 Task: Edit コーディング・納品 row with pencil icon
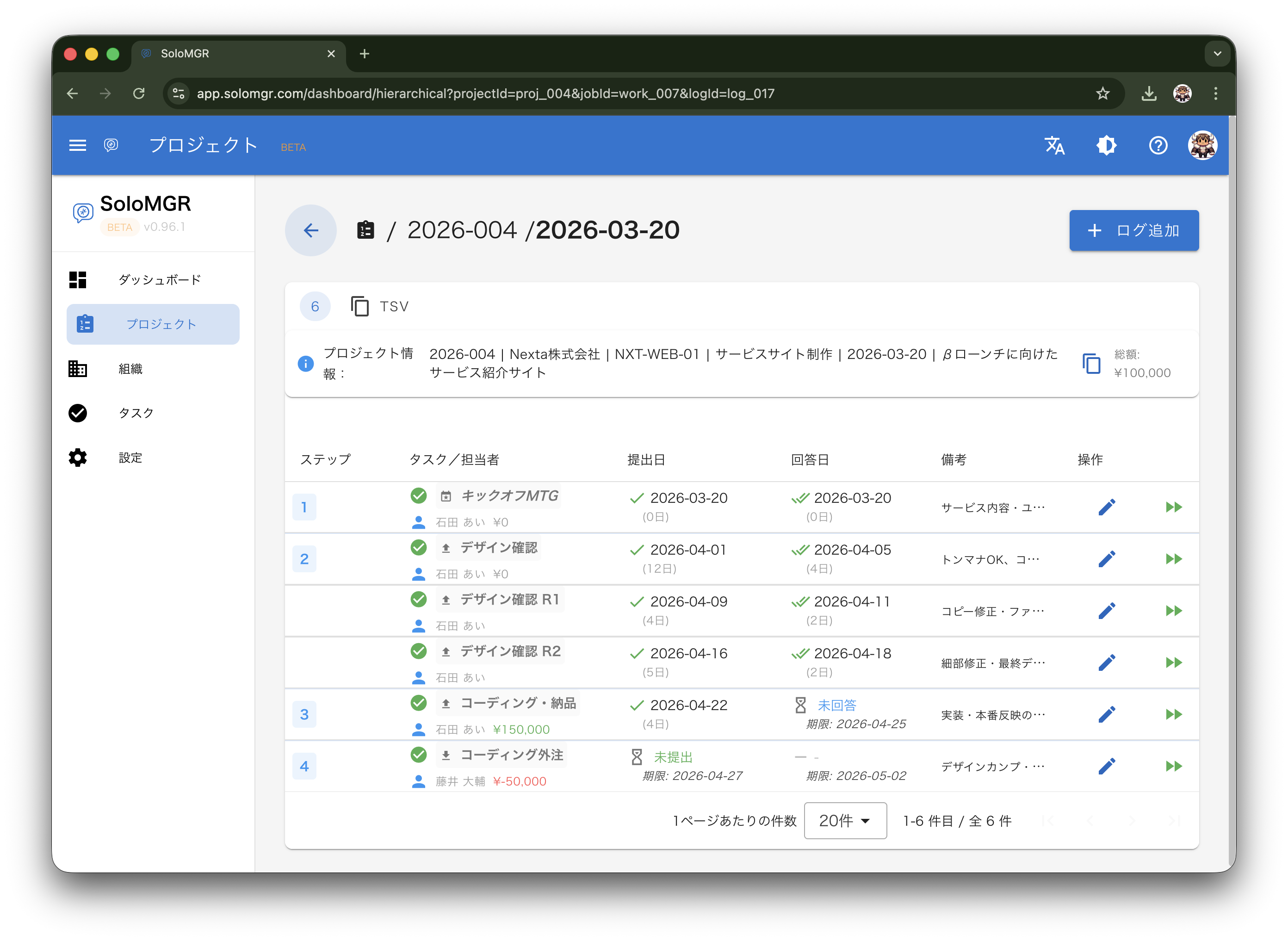click(1106, 714)
